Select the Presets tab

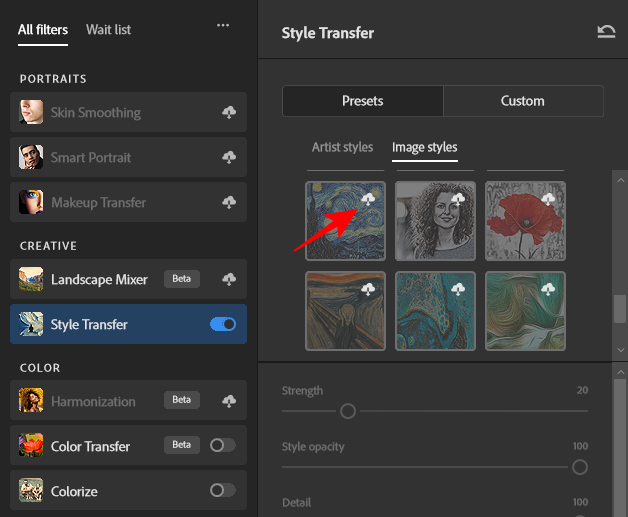pos(363,101)
